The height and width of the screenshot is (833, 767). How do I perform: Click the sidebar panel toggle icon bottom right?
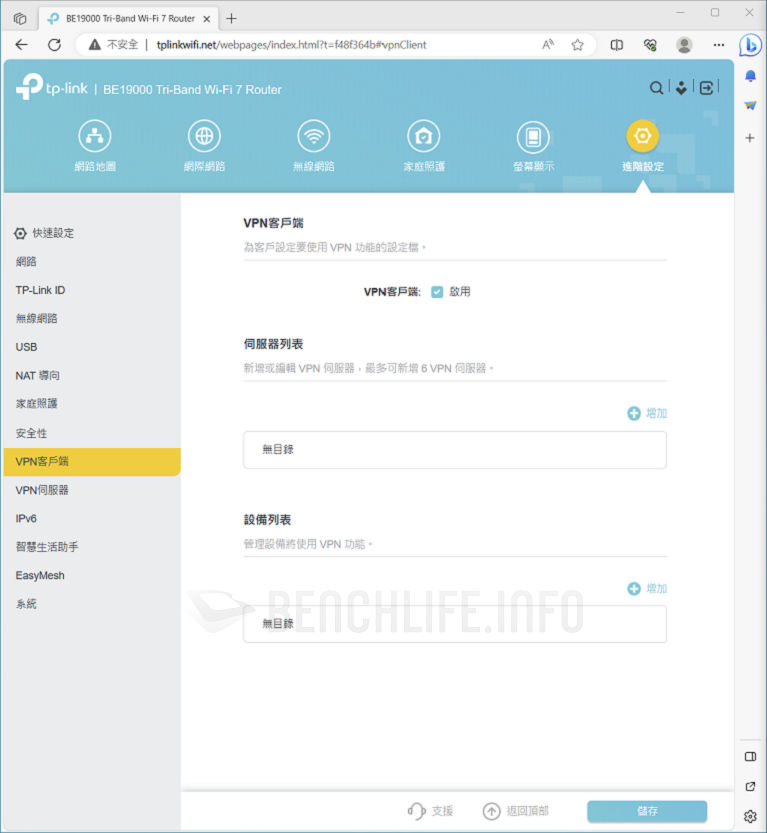point(750,756)
